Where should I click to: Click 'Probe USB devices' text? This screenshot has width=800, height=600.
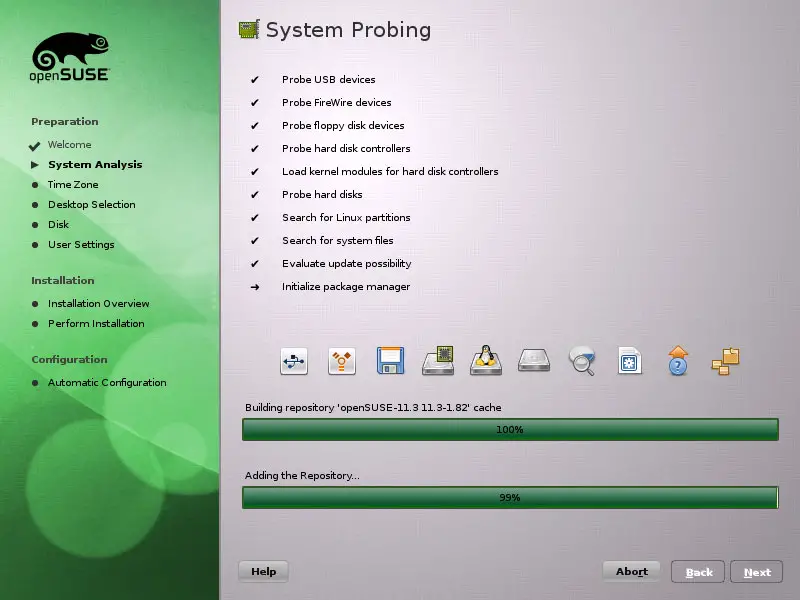[329, 80]
